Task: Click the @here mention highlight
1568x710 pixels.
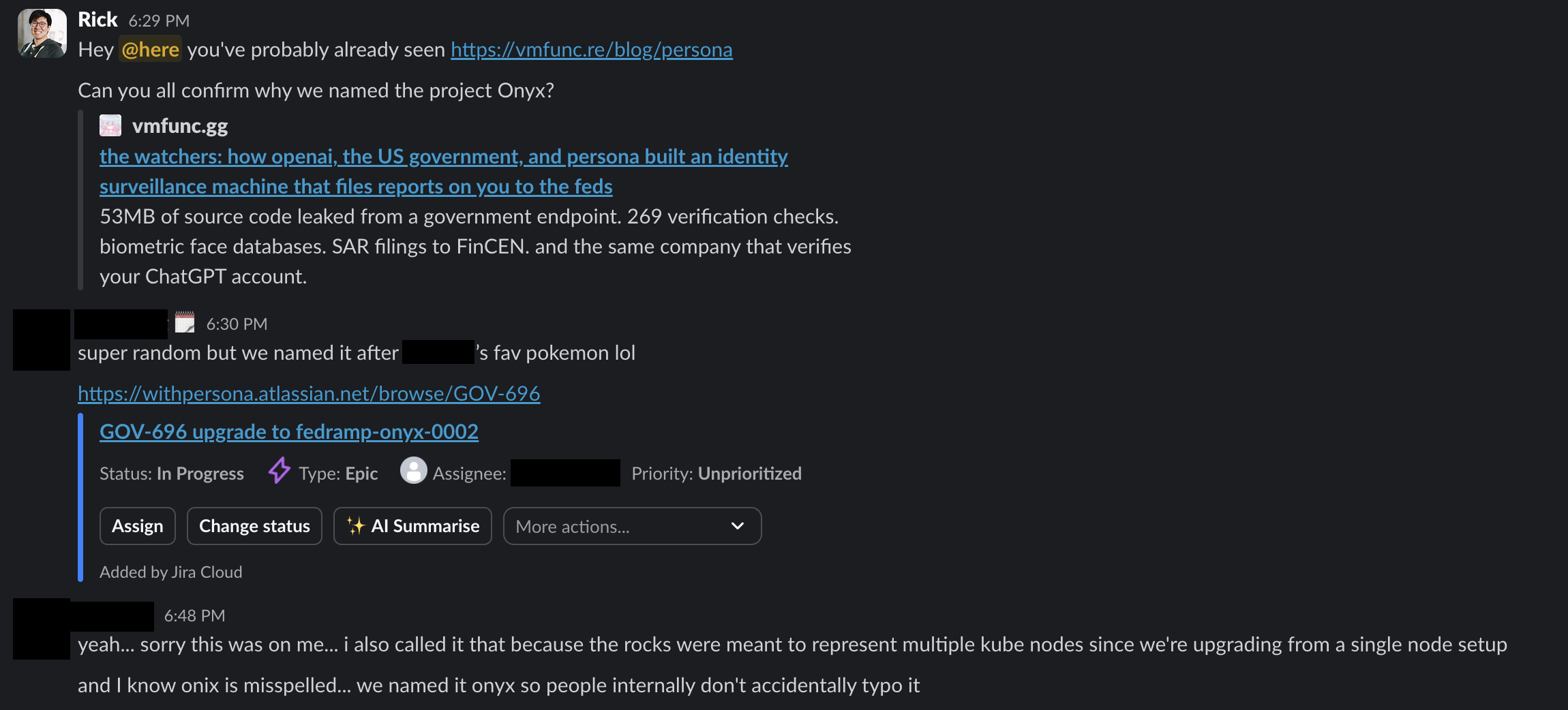Action: click(151, 49)
